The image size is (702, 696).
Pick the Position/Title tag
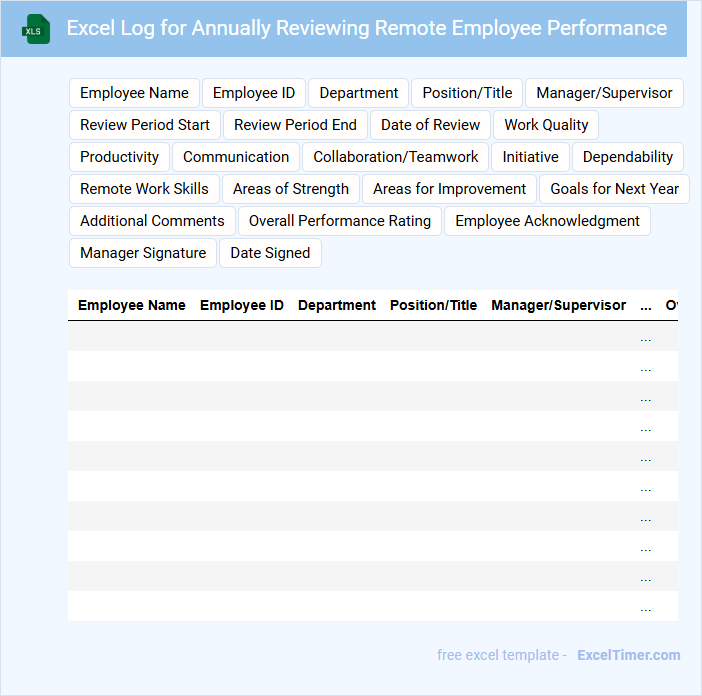467,93
